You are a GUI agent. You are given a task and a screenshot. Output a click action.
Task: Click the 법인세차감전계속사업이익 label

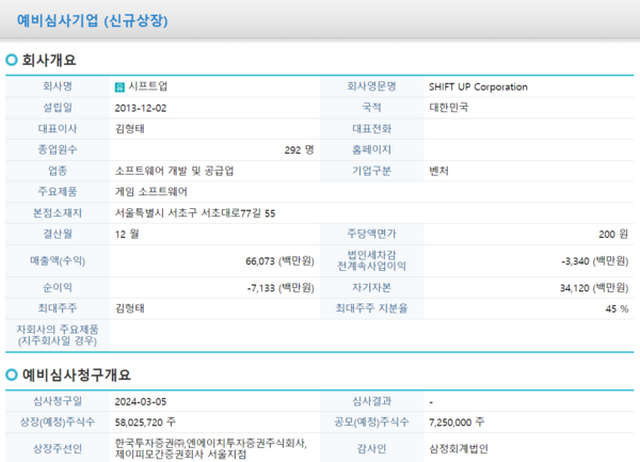tap(371, 261)
